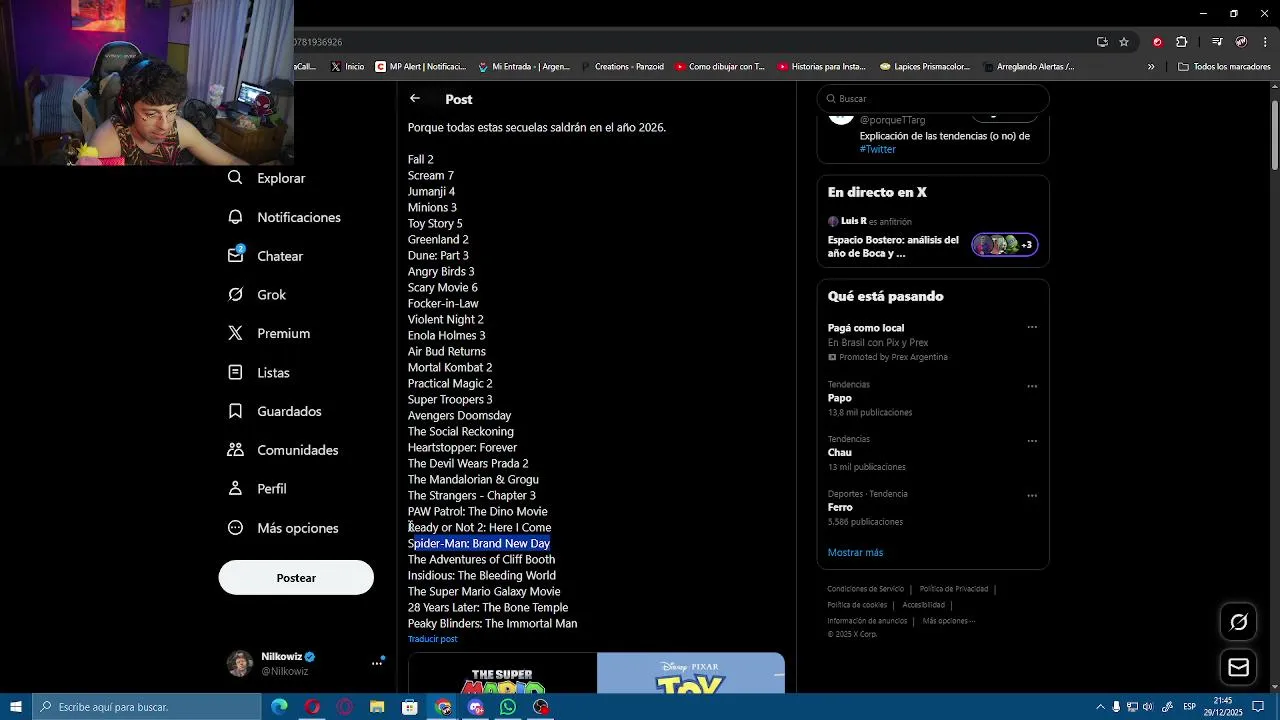Bookmark this page with the star icon
Image resolution: width=1280 pixels, height=720 pixels.
tap(1124, 42)
